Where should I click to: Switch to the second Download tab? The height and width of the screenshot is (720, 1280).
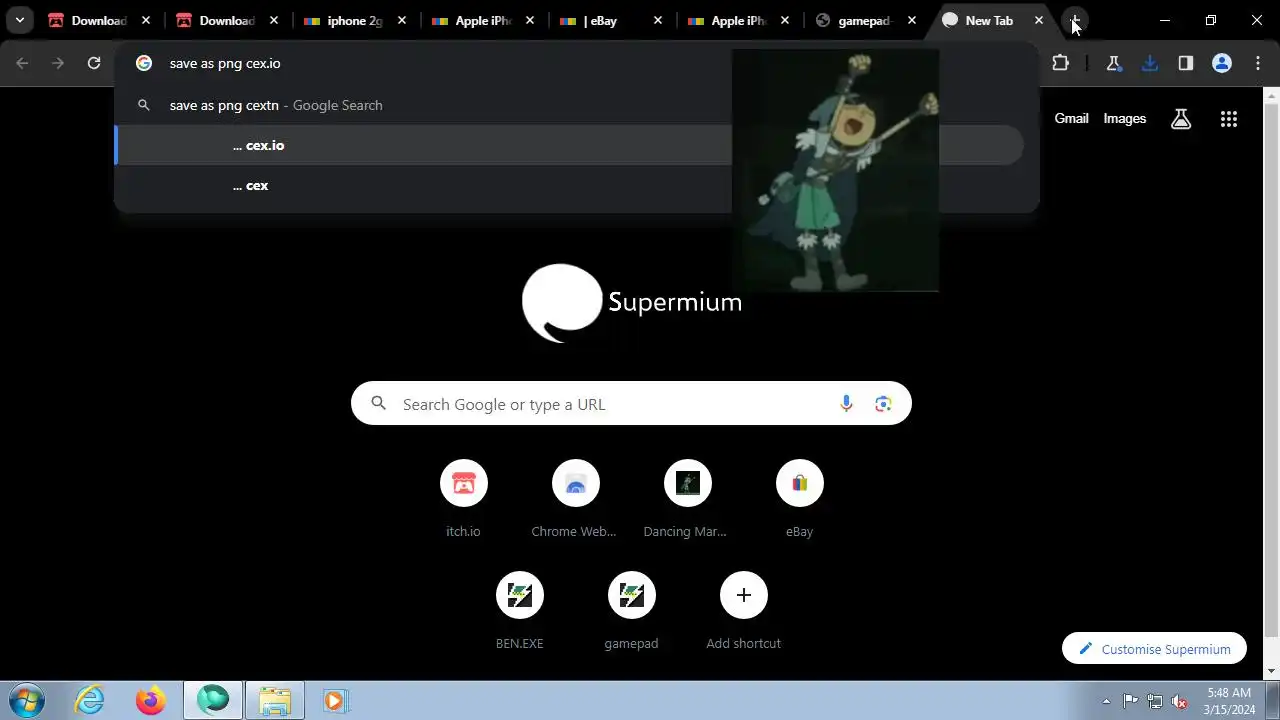[227, 20]
